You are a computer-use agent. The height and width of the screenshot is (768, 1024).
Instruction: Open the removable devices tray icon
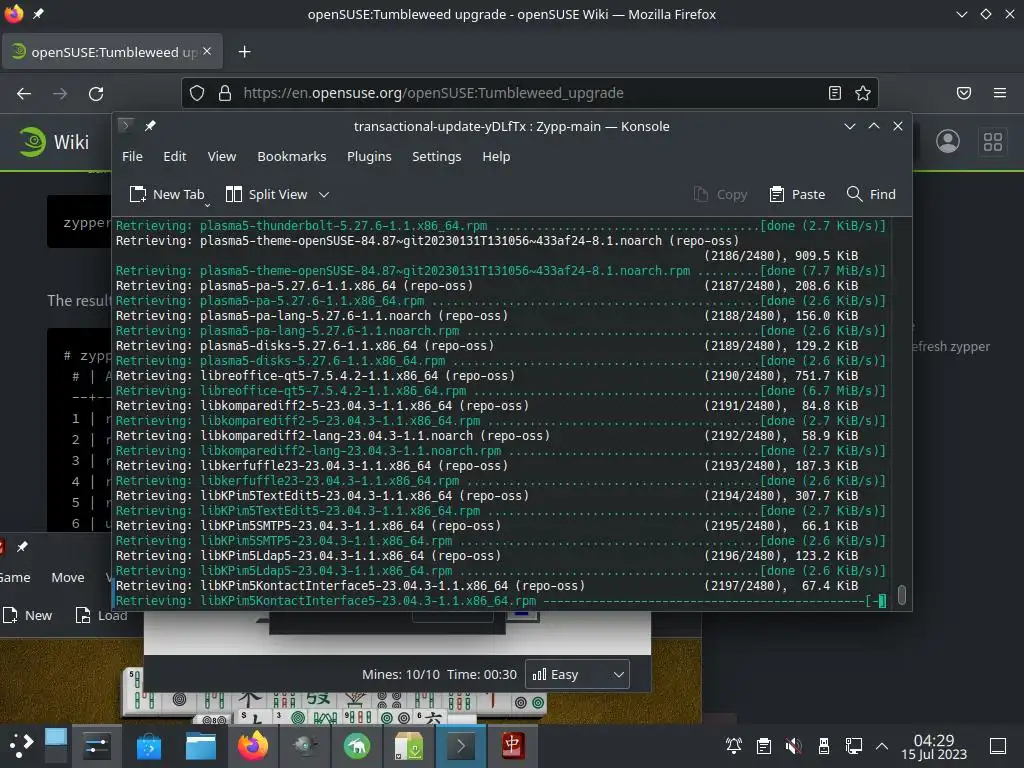tap(824, 746)
